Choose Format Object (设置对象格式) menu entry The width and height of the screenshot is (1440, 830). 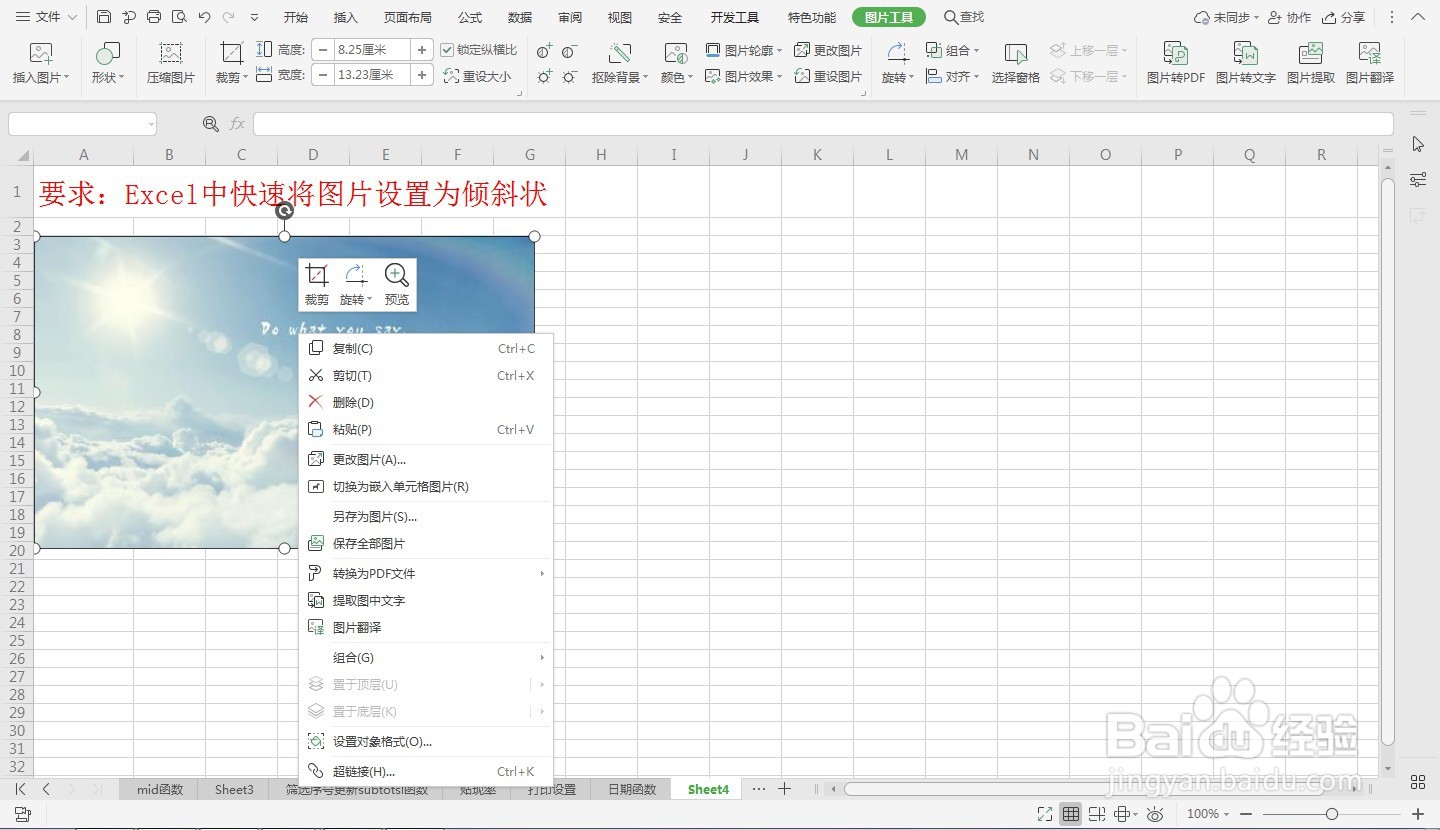coord(426,741)
